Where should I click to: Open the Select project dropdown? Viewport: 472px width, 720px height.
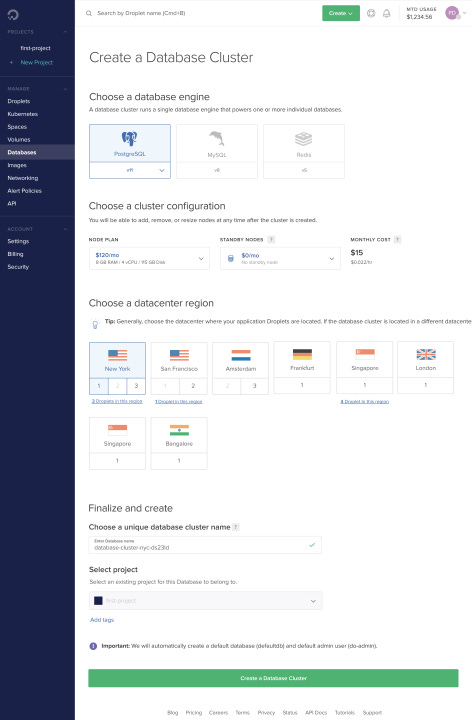coord(206,601)
